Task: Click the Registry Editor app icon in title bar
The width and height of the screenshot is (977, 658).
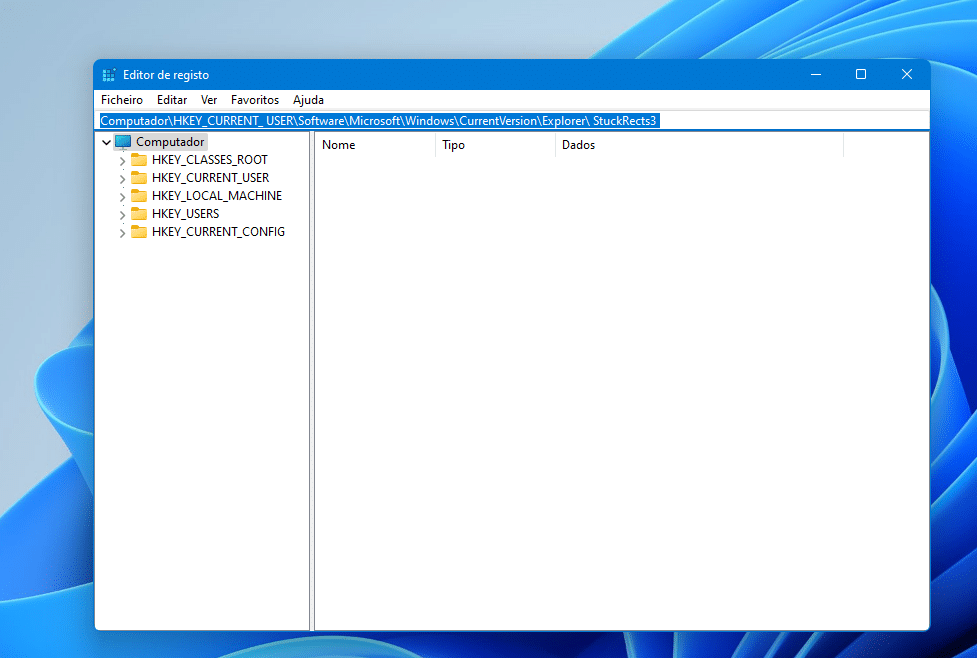Action: pyautogui.click(x=109, y=75)
